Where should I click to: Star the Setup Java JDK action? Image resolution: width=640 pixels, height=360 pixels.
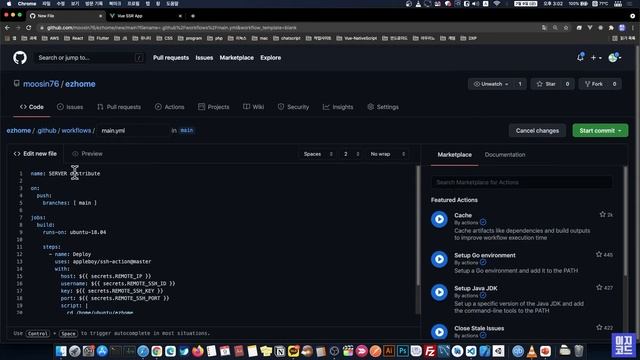coord(599,287)
